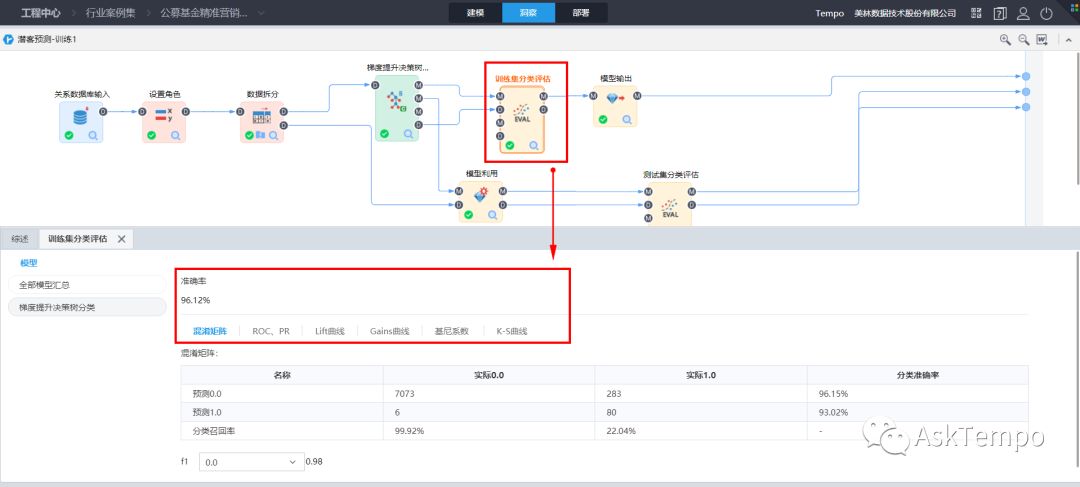Screen dimensions: 1080x487
Task: Switch to the 洞察 mode tab
Action: click(528, 13)
